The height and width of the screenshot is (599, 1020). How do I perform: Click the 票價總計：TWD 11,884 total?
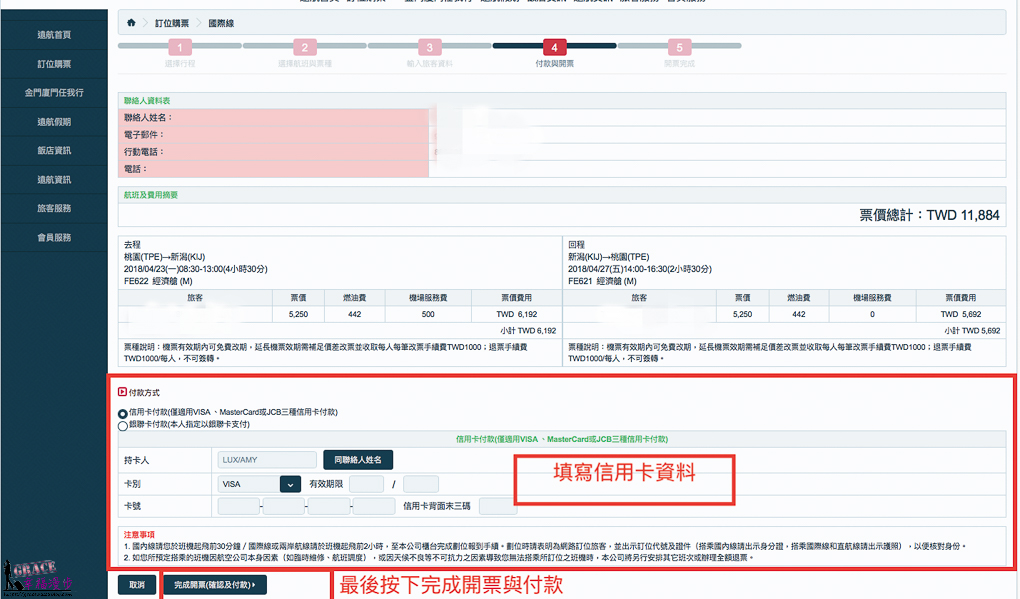coord(929,215)
